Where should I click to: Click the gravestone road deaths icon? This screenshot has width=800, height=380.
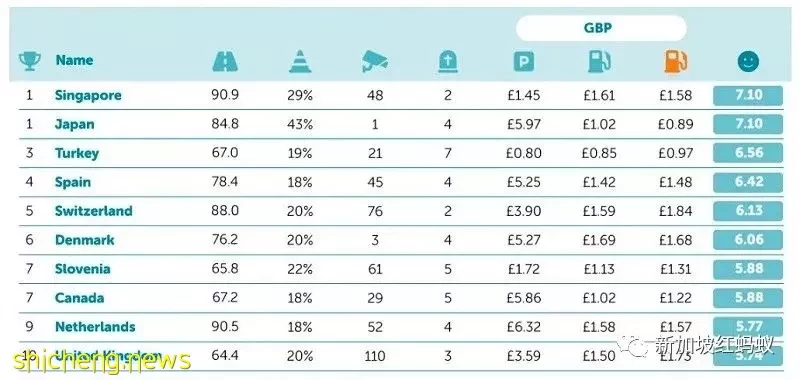(x=448, y=62)
